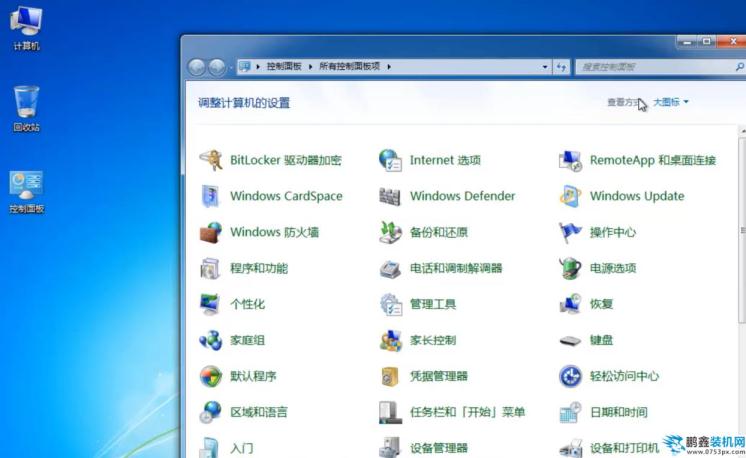Double-check 回收站 desktop icon by selecting it

point(27,105)
